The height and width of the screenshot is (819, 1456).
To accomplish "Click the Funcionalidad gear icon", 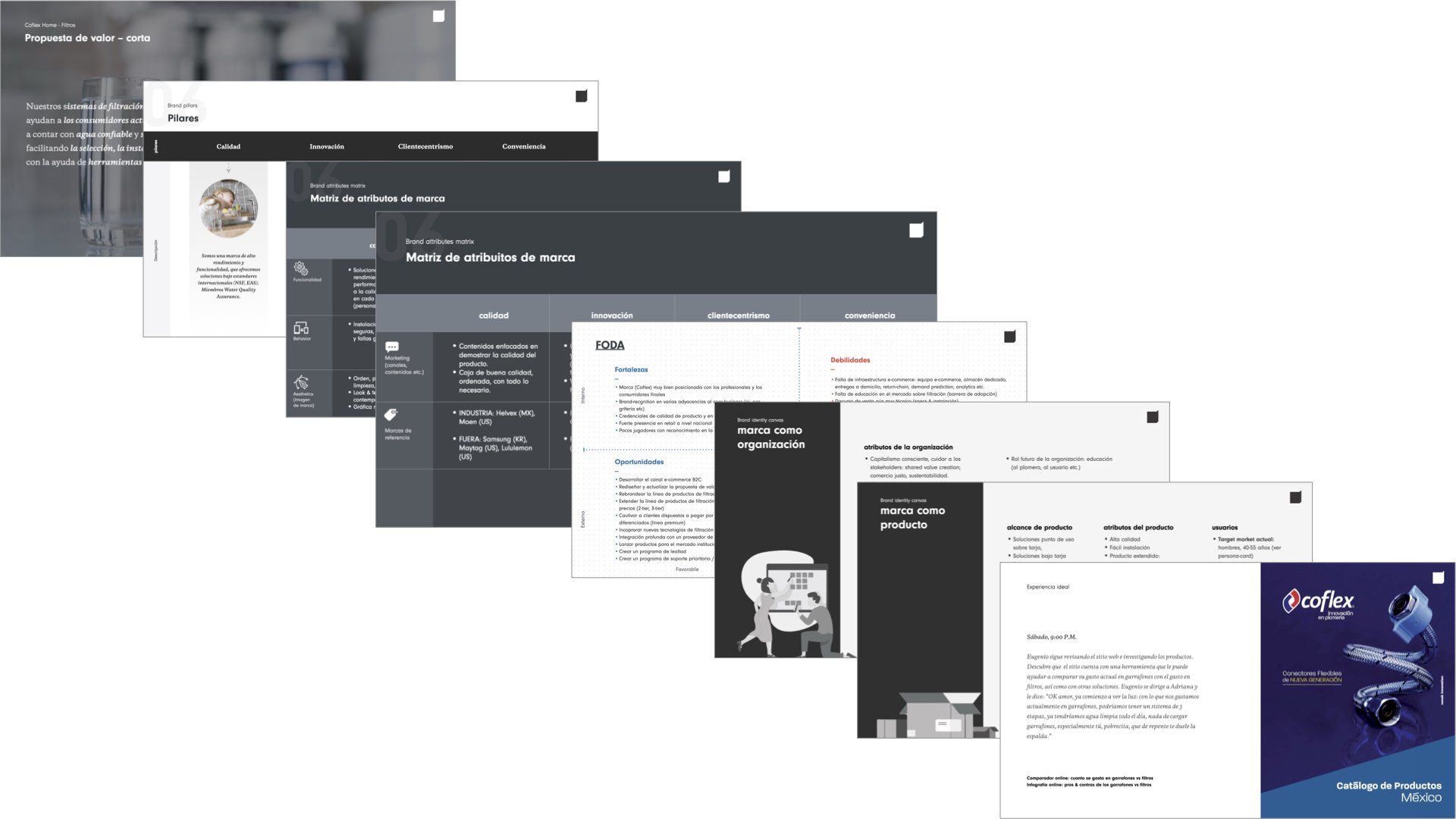I will (301, 268).
